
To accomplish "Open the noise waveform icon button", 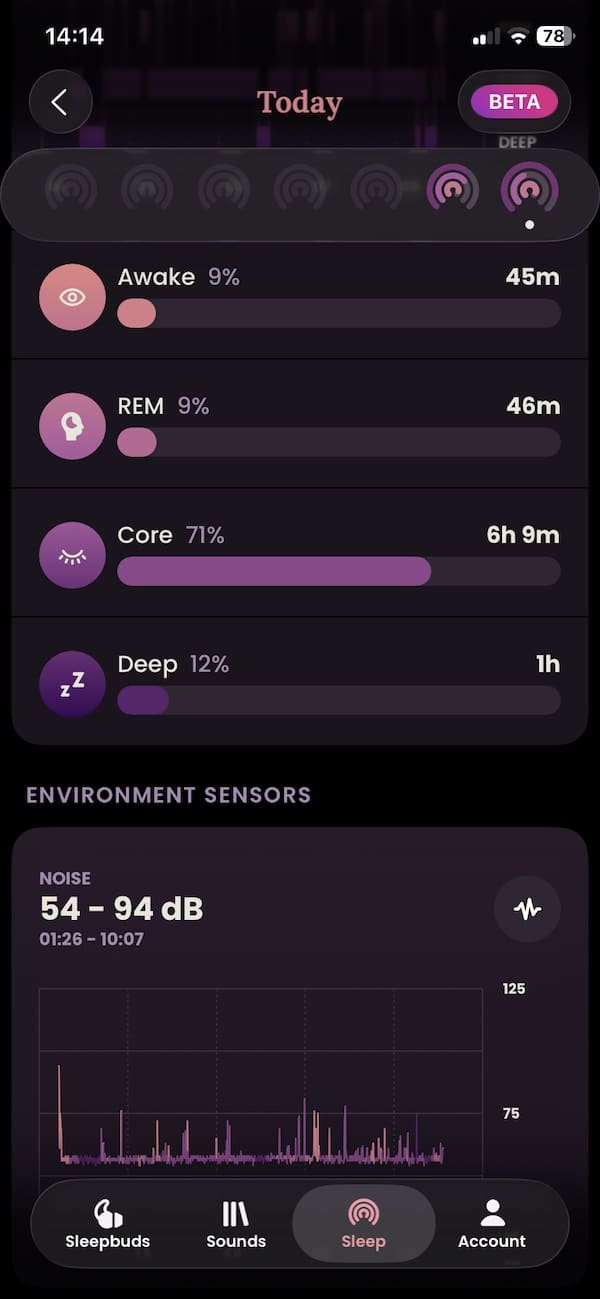I will pyautogui.click(x=527, y=909).
